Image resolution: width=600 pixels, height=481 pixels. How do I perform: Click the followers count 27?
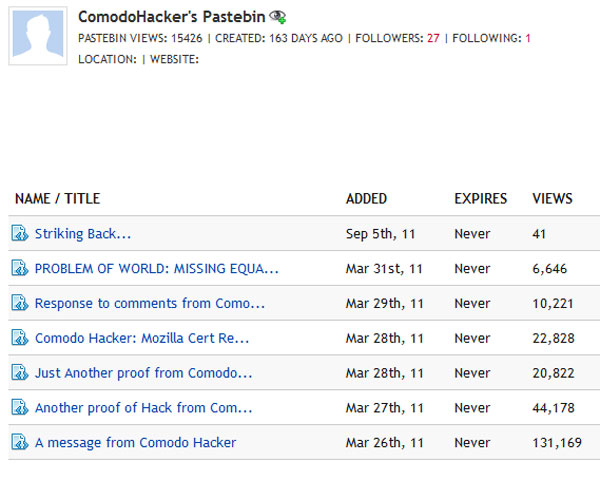click(433, 38)
